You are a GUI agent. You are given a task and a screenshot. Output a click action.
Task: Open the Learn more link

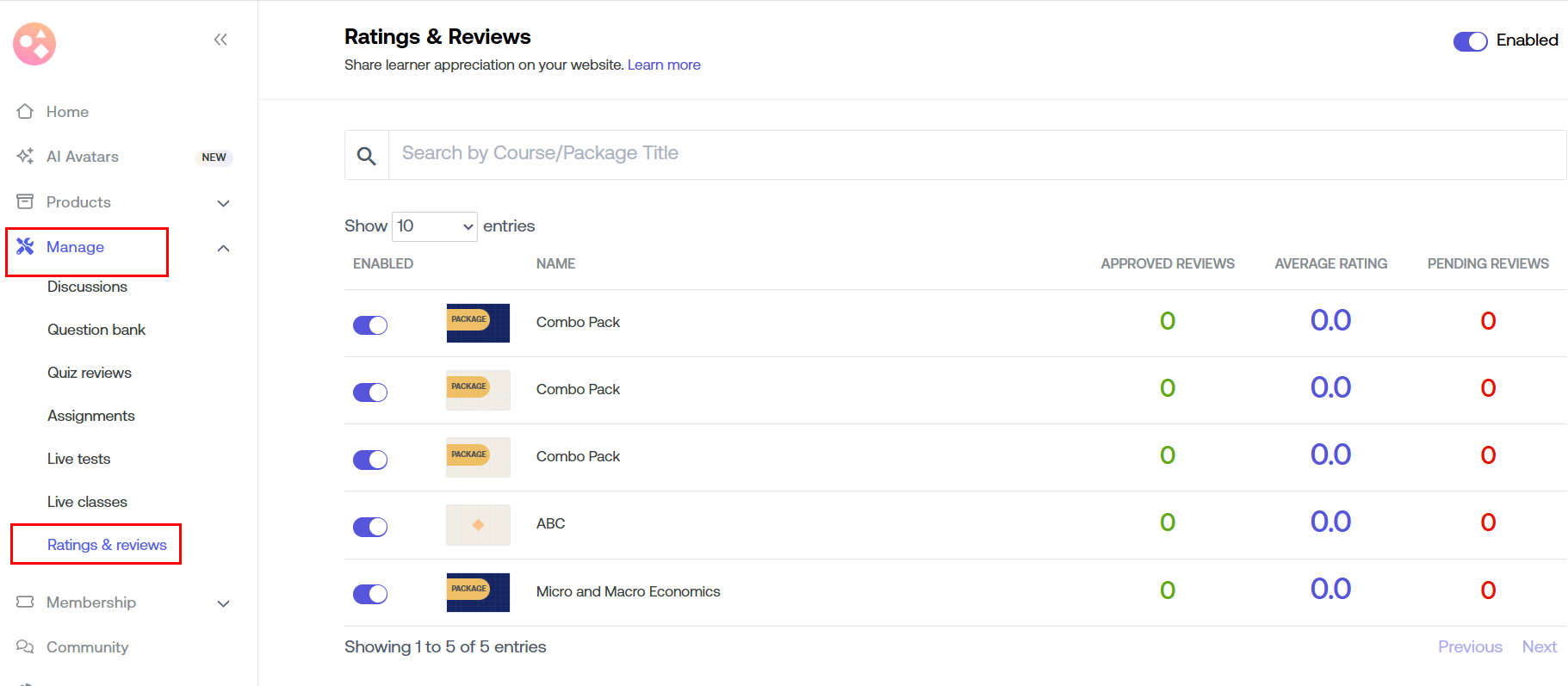point(663,65)
